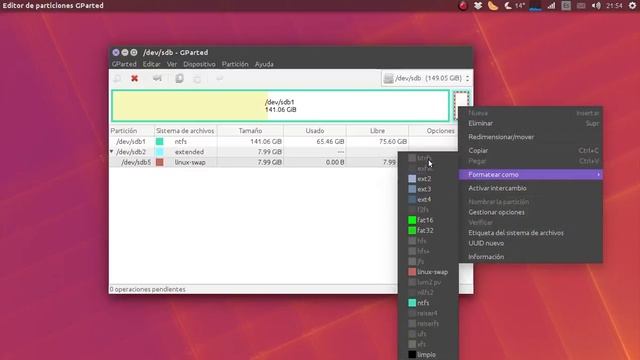Click the /dev/sdb1 block in disk map
This screenshot has height=360, width=640.
click(x=280, y=106)
